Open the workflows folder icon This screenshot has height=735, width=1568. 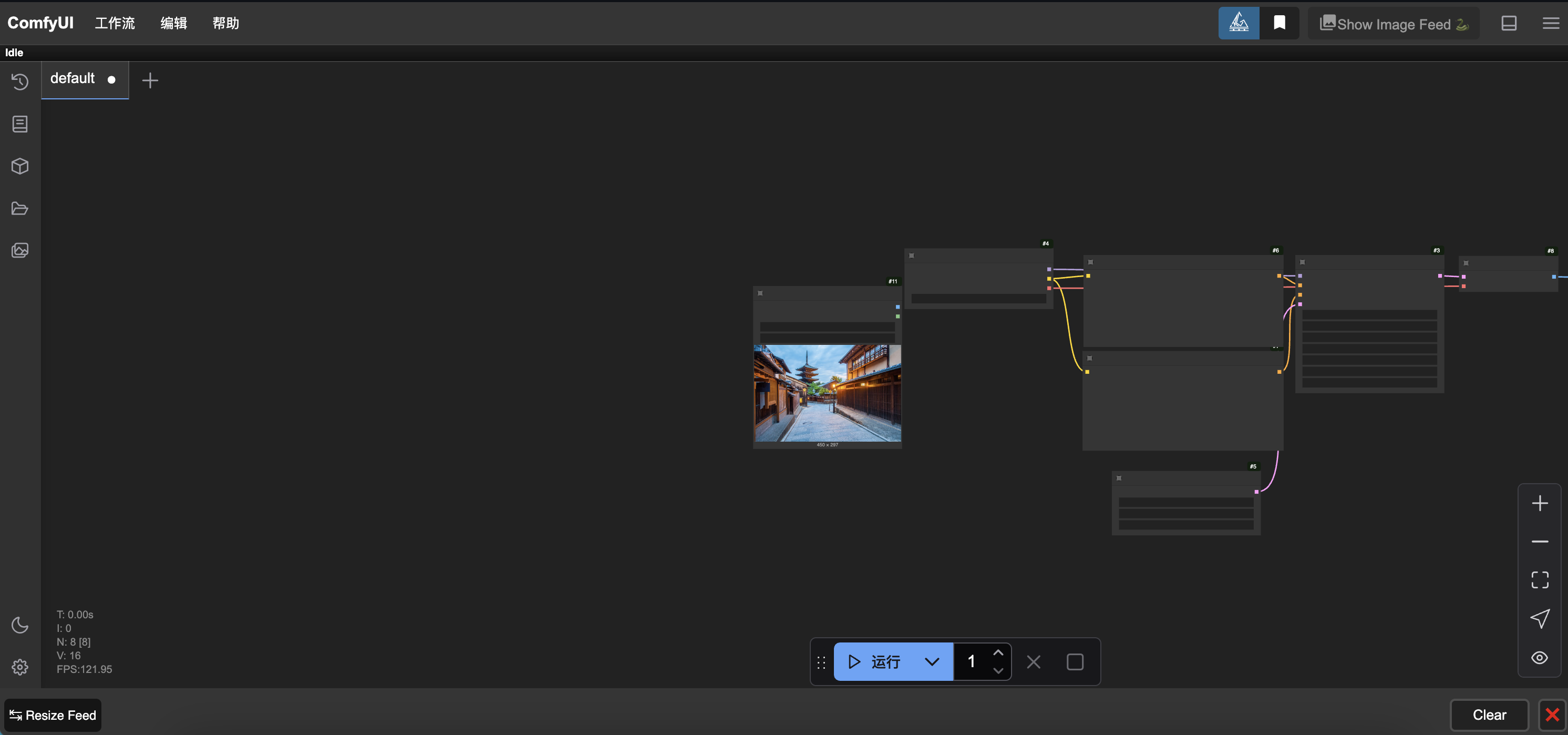20,208
